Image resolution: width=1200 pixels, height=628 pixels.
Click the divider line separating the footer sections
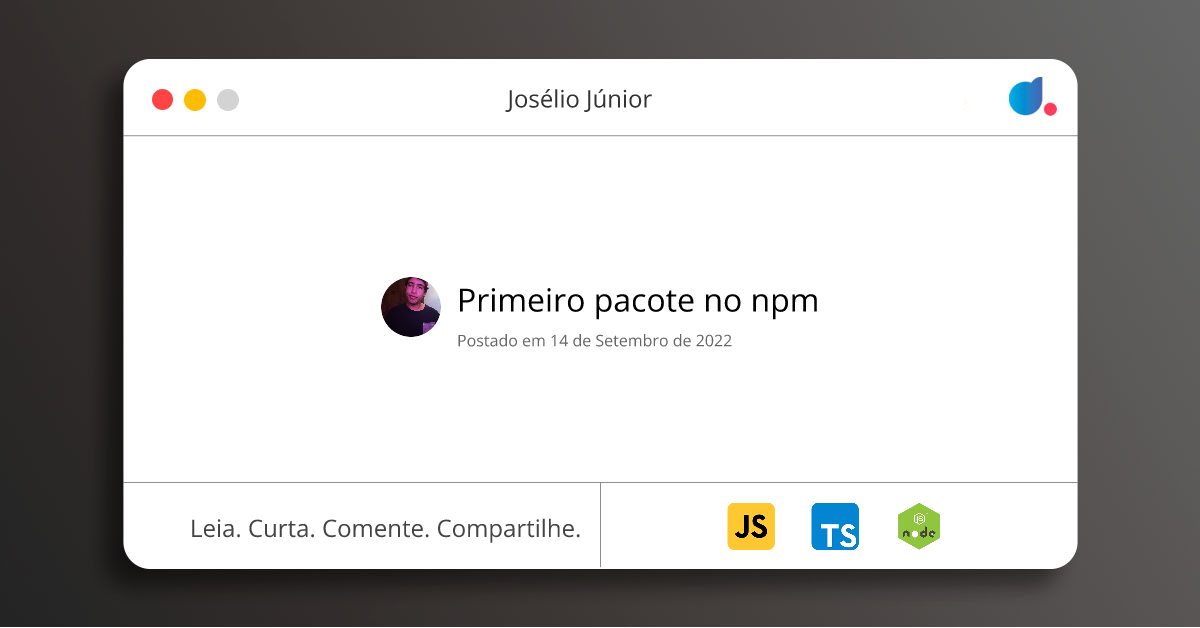pos(600,525)
